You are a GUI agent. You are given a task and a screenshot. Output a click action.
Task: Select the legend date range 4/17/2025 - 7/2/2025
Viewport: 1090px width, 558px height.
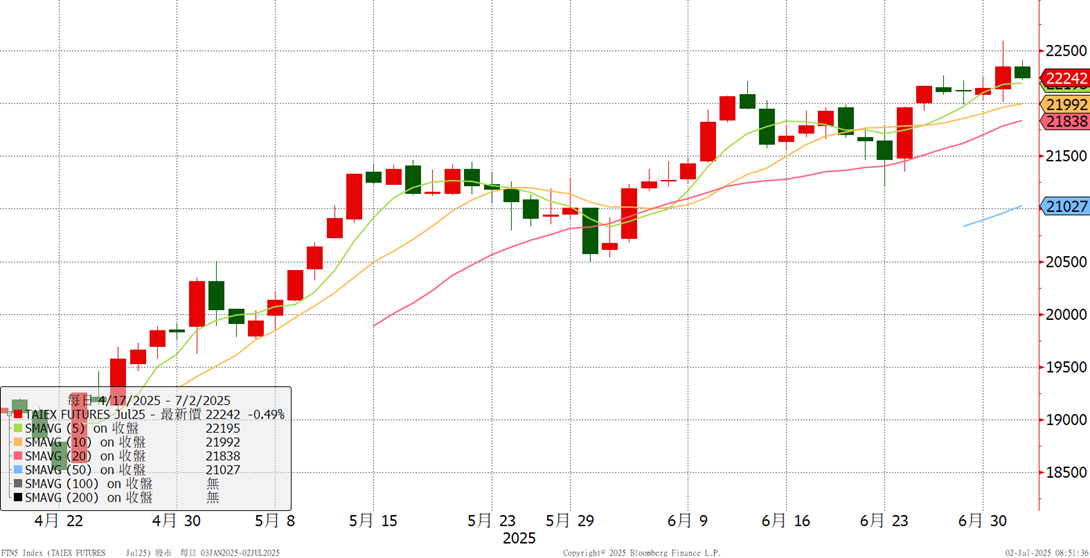coord(164,401)
